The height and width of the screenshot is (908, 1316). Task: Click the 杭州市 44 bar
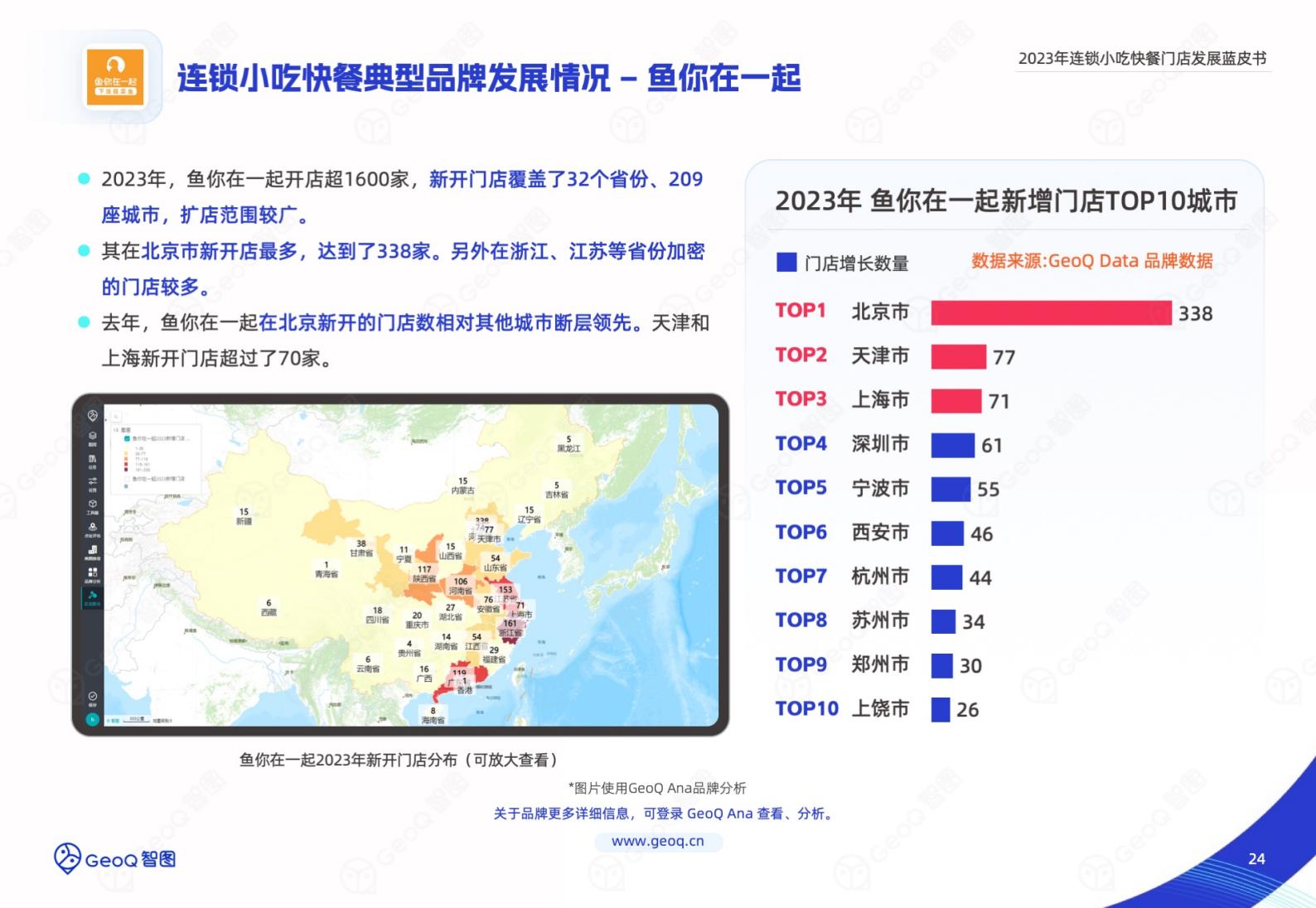[x=946, y=577]
